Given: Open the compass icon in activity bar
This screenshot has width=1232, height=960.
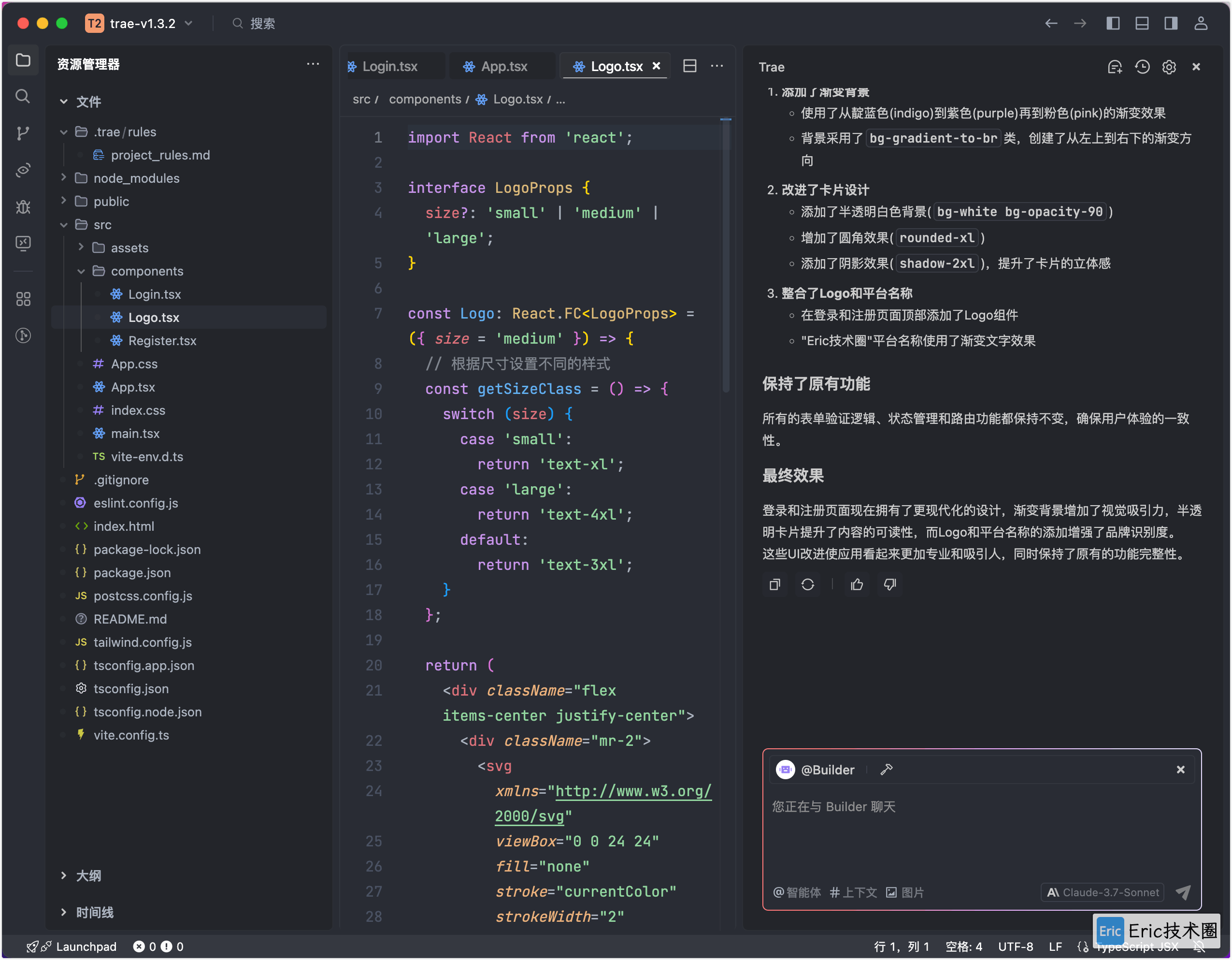Looking at the screenshot, I should pyautogui.click(x=23, y=336).
